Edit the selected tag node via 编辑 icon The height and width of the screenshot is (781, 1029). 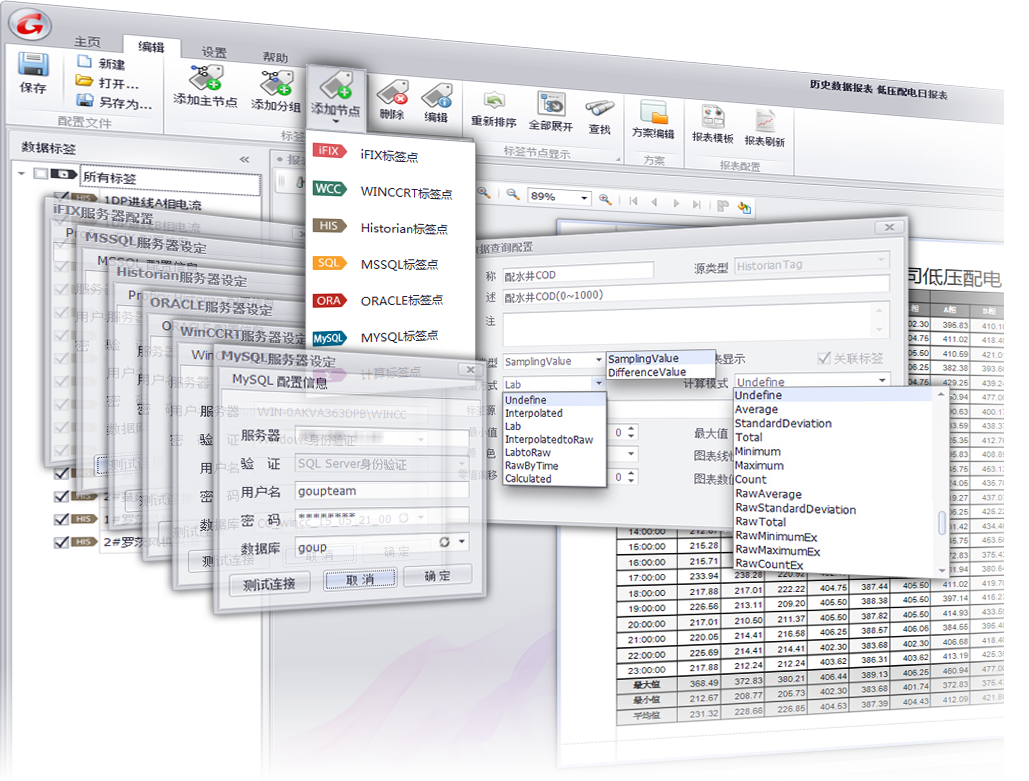436,103
